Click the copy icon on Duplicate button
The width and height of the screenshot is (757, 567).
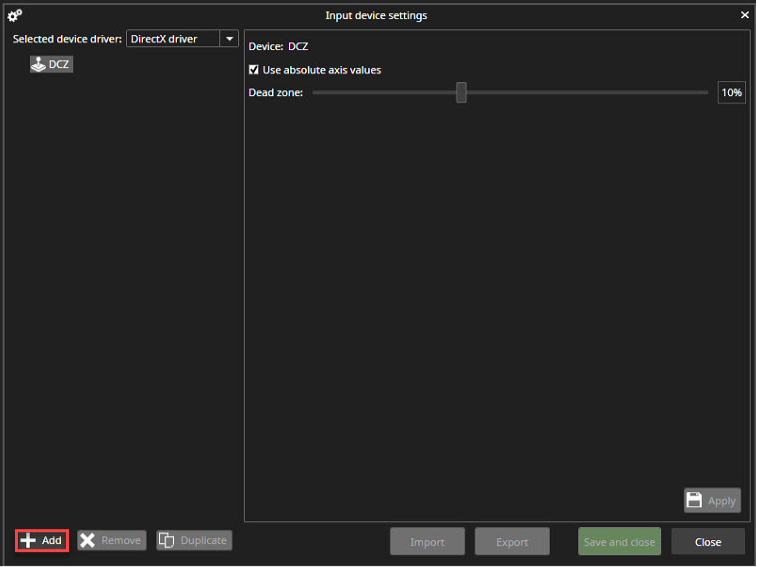167,540
